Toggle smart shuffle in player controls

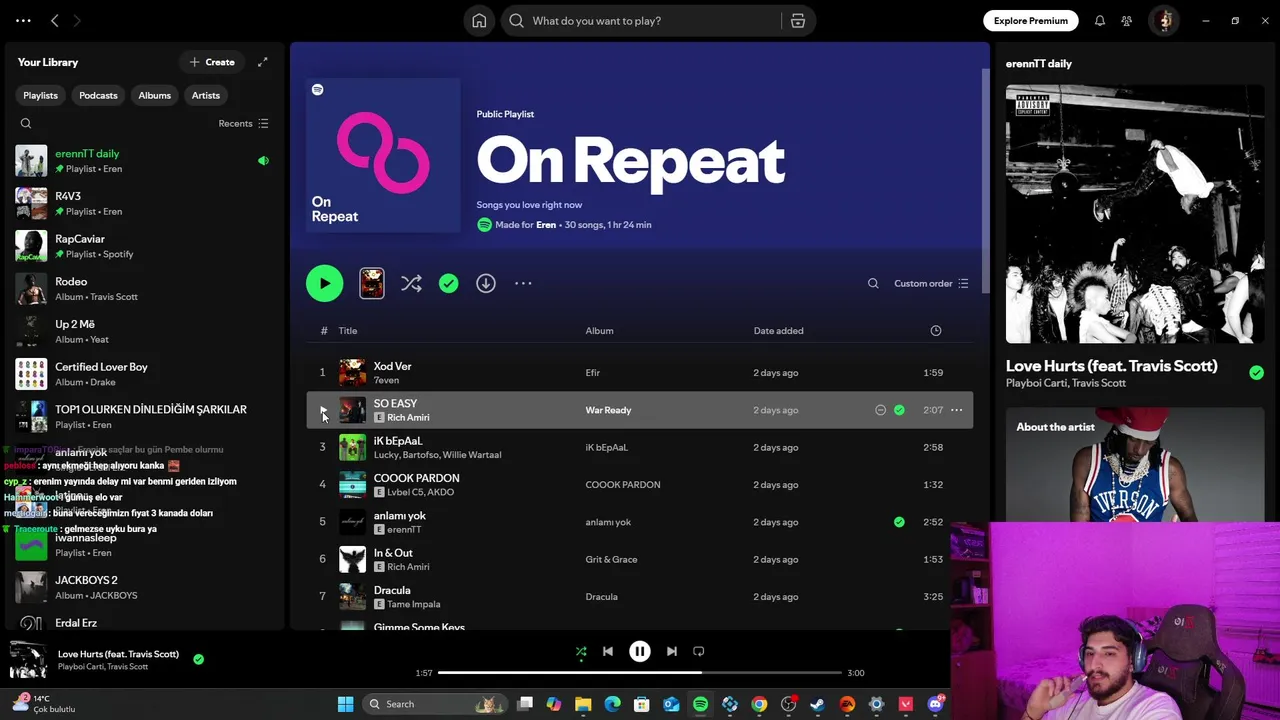click(x=581, y=652)
